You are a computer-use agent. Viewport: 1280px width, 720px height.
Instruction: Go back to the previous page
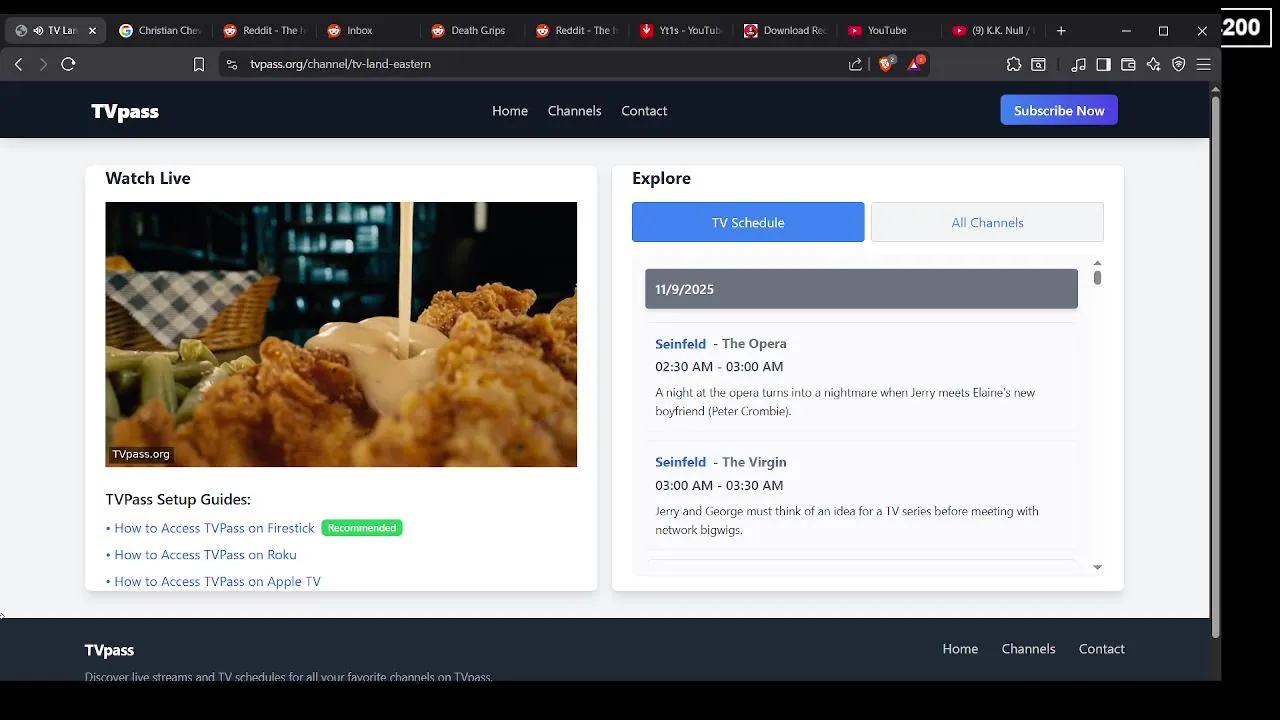pyautogui.click(x=18, y=64)
